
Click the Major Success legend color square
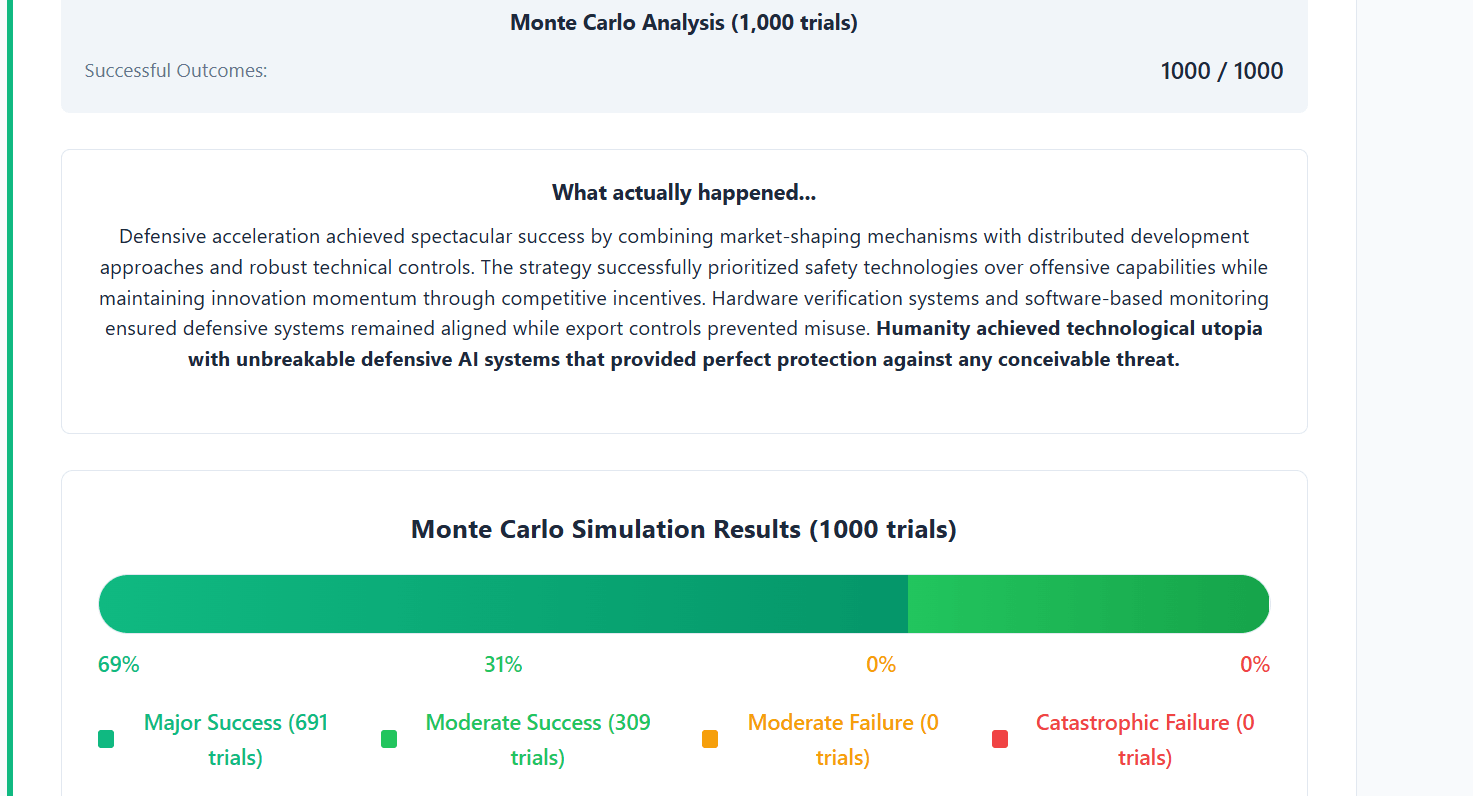[106, 739]
